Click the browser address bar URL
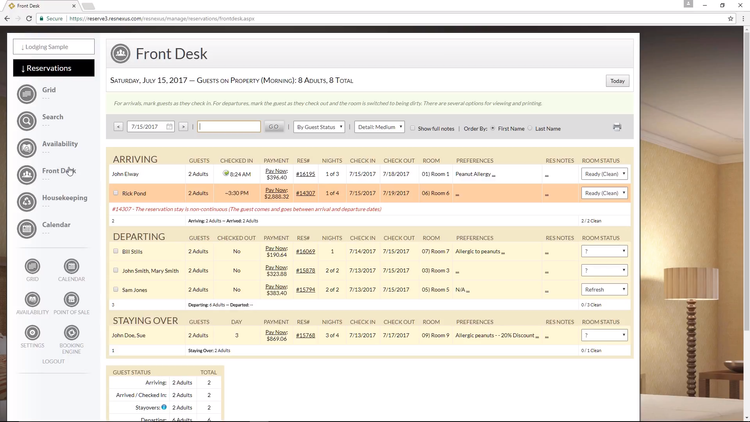750x422 pixels. [162, 19]
